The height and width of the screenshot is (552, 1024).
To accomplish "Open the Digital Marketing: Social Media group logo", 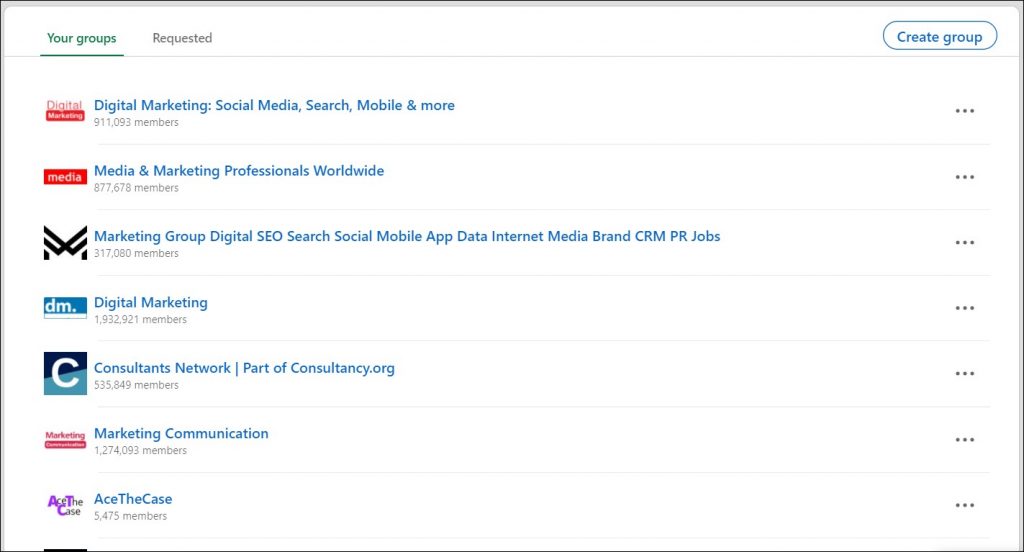I will 65,111.
